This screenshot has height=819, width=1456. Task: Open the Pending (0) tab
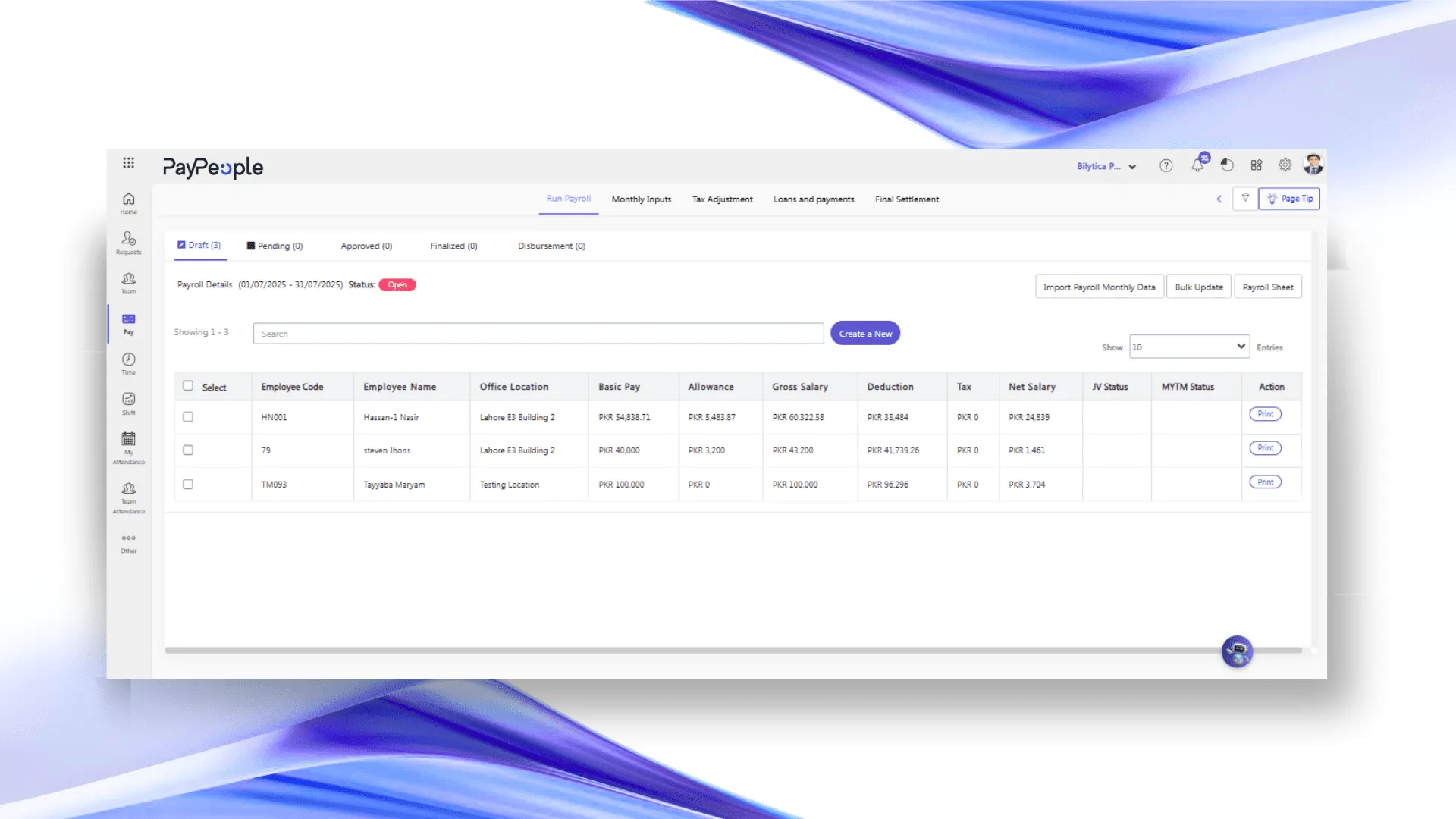[275, 246]
